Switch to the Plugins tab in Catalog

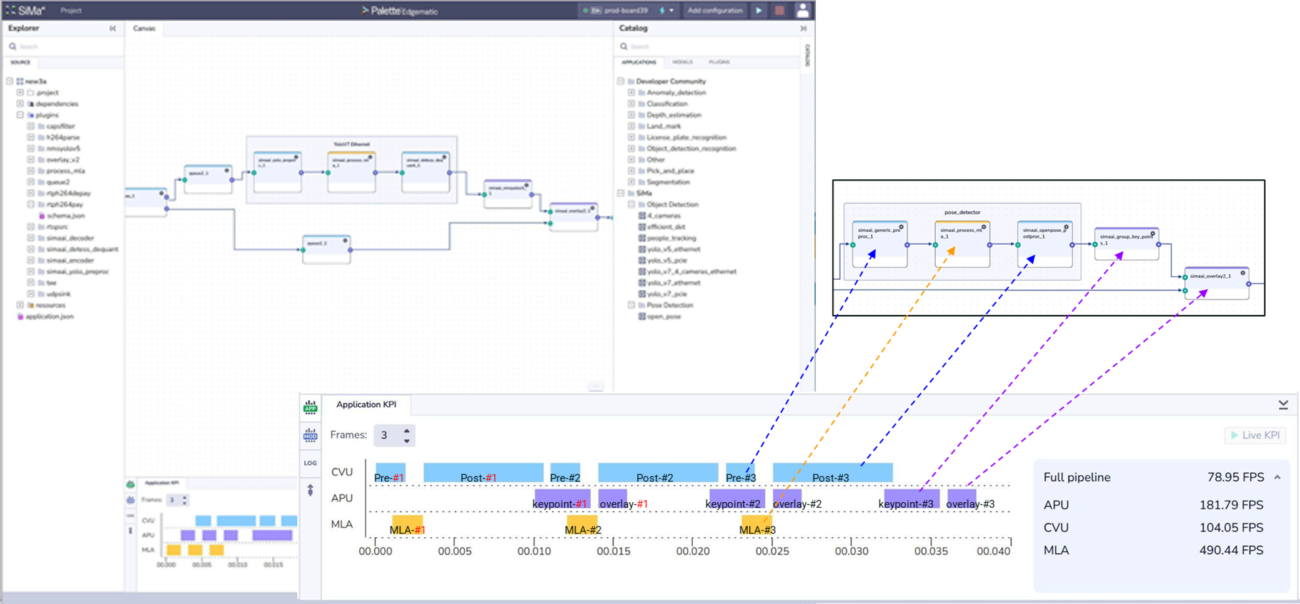[719, 62]
